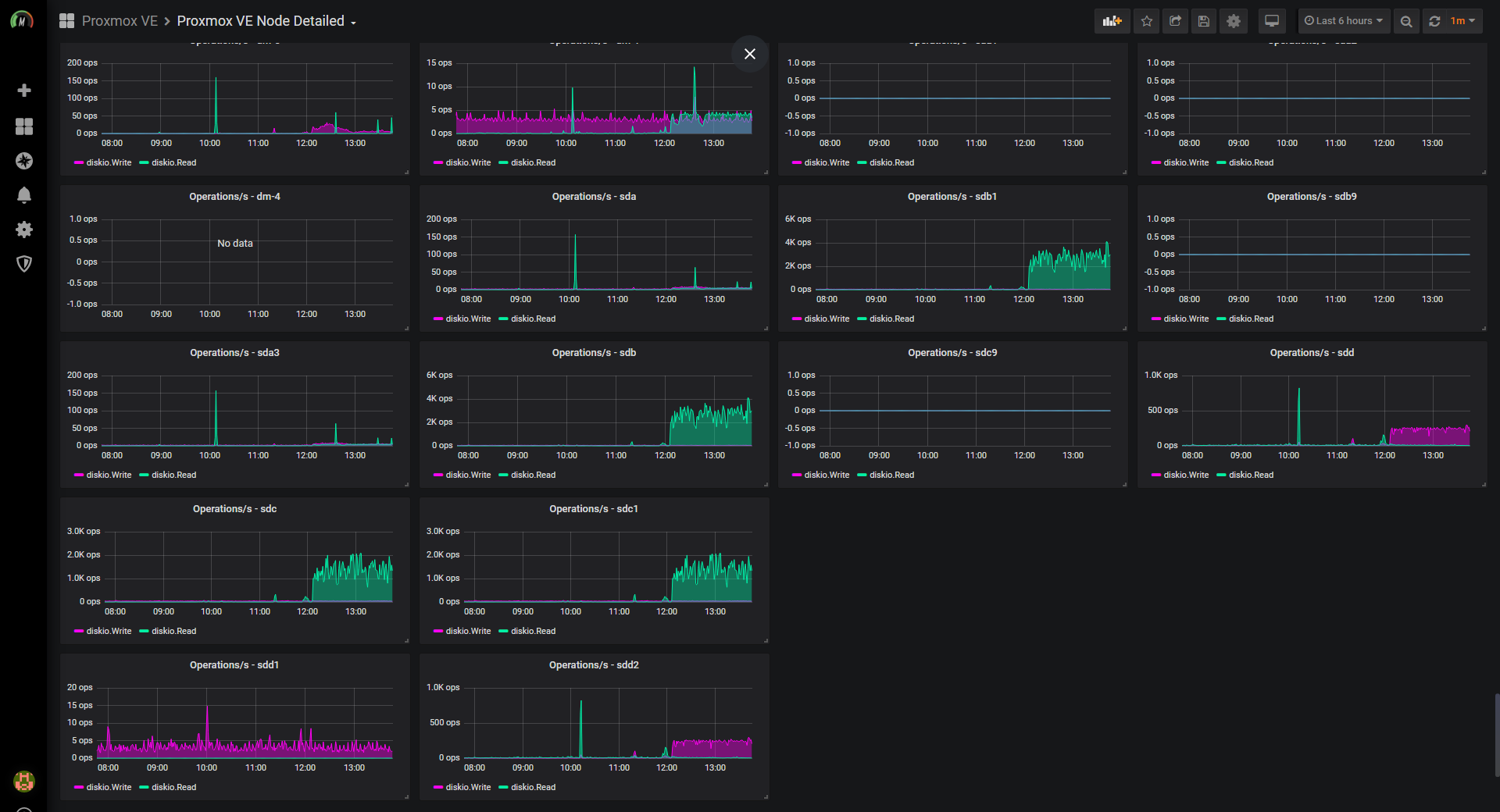The width and height of the screenshot is (1500, 812).
Task: Open the Proxmox VE Node Detailed dashboard picker
Action: coord(266,21)
